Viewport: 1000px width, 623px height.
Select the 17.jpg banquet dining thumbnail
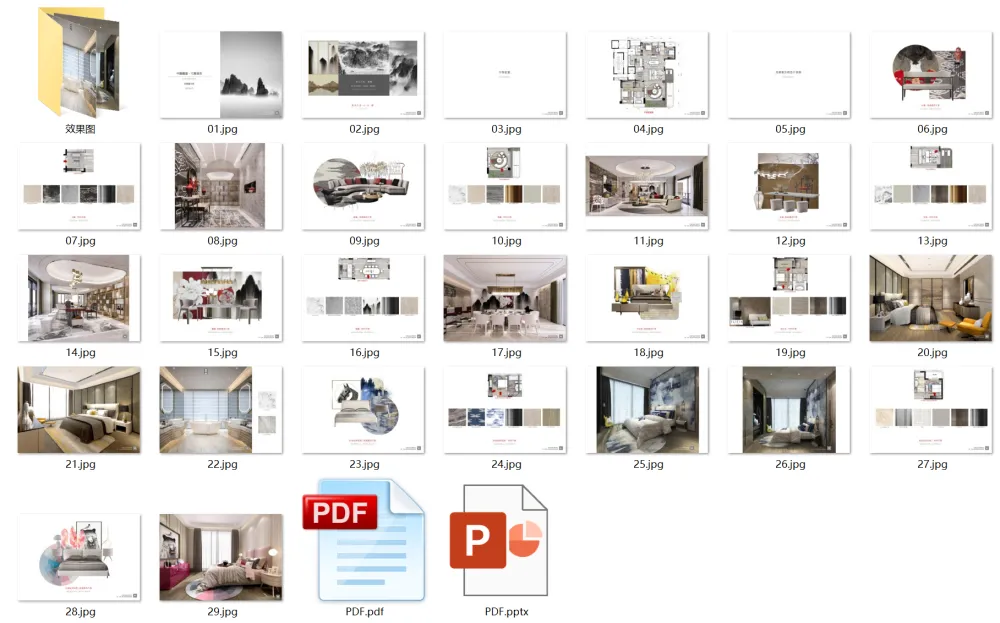[505, 299]
